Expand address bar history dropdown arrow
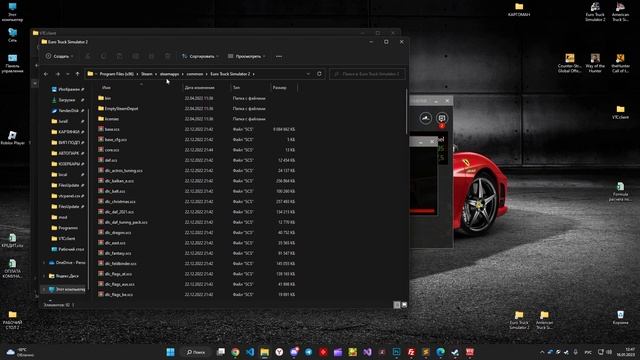This screenshot has height=360, width=640. tap(308, 74)
